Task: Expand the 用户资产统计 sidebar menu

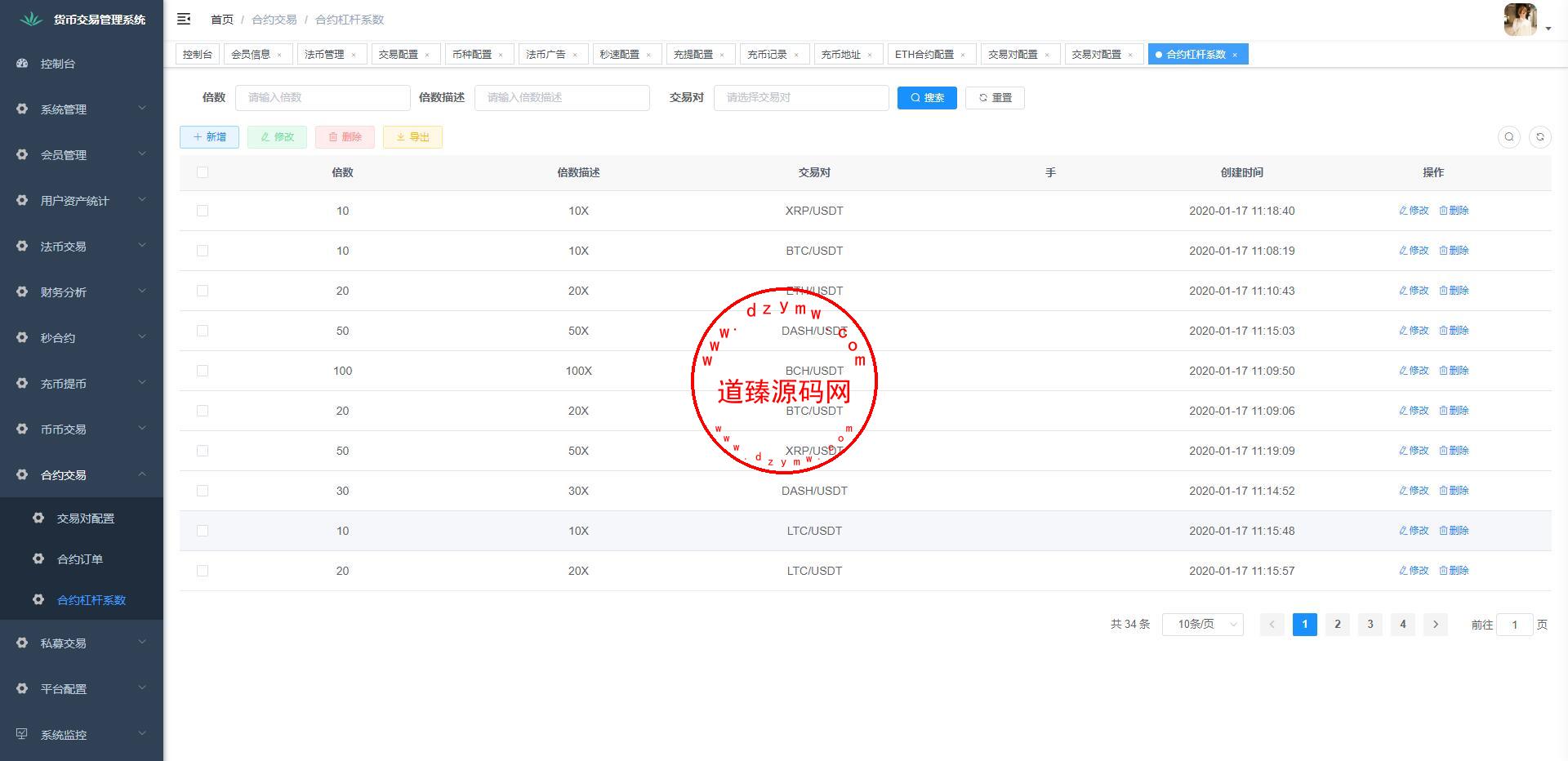Action: [x=82, y=200]
